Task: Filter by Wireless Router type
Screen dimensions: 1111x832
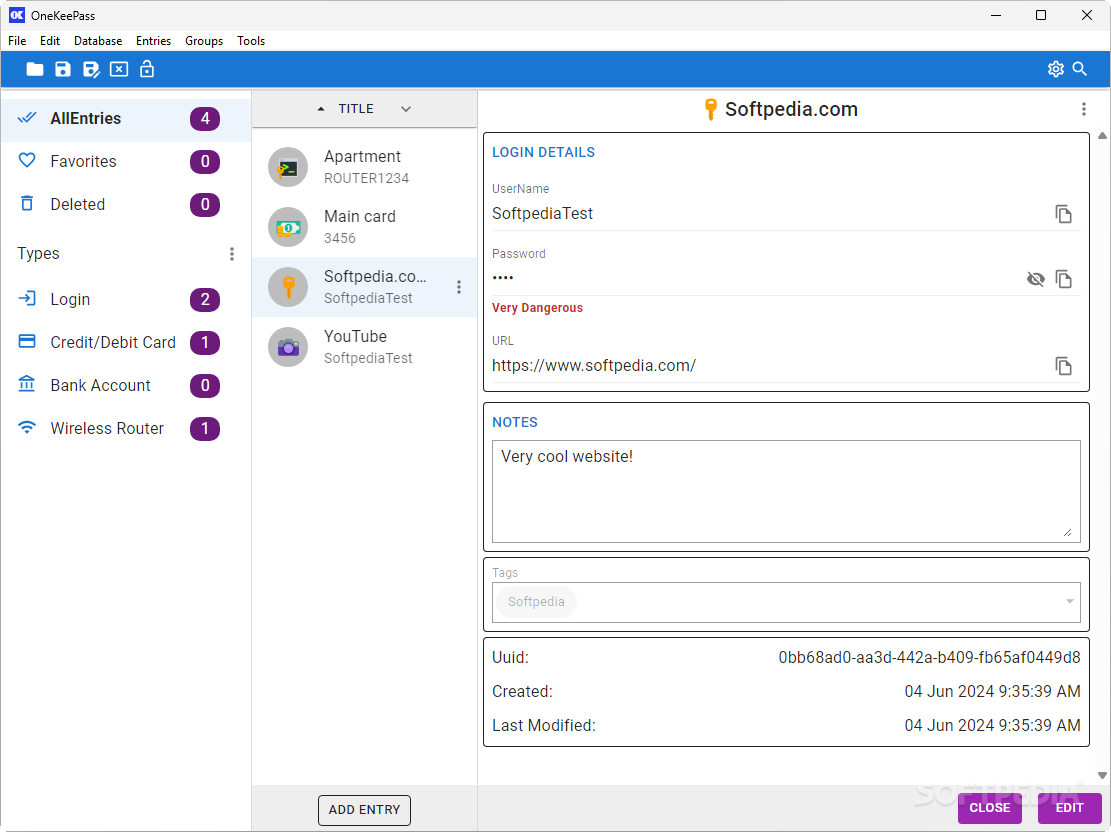Action: (126, 429)
